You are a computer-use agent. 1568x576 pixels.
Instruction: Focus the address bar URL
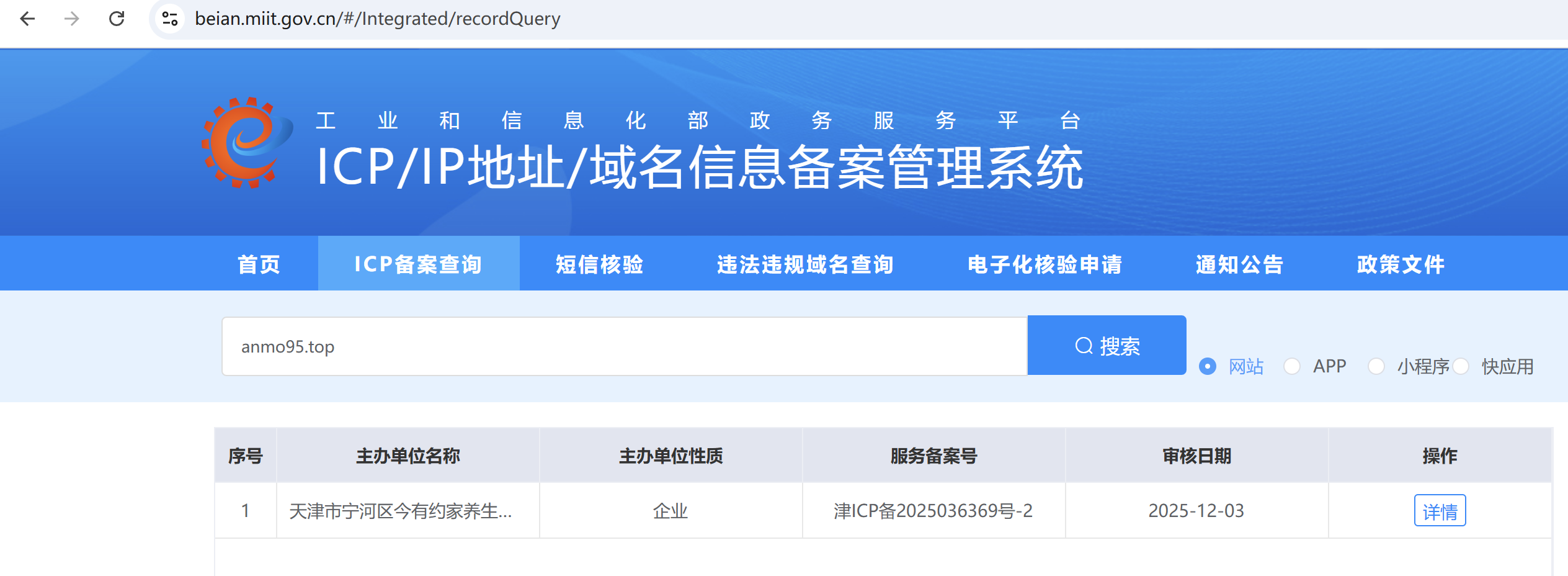pos(377,19)
